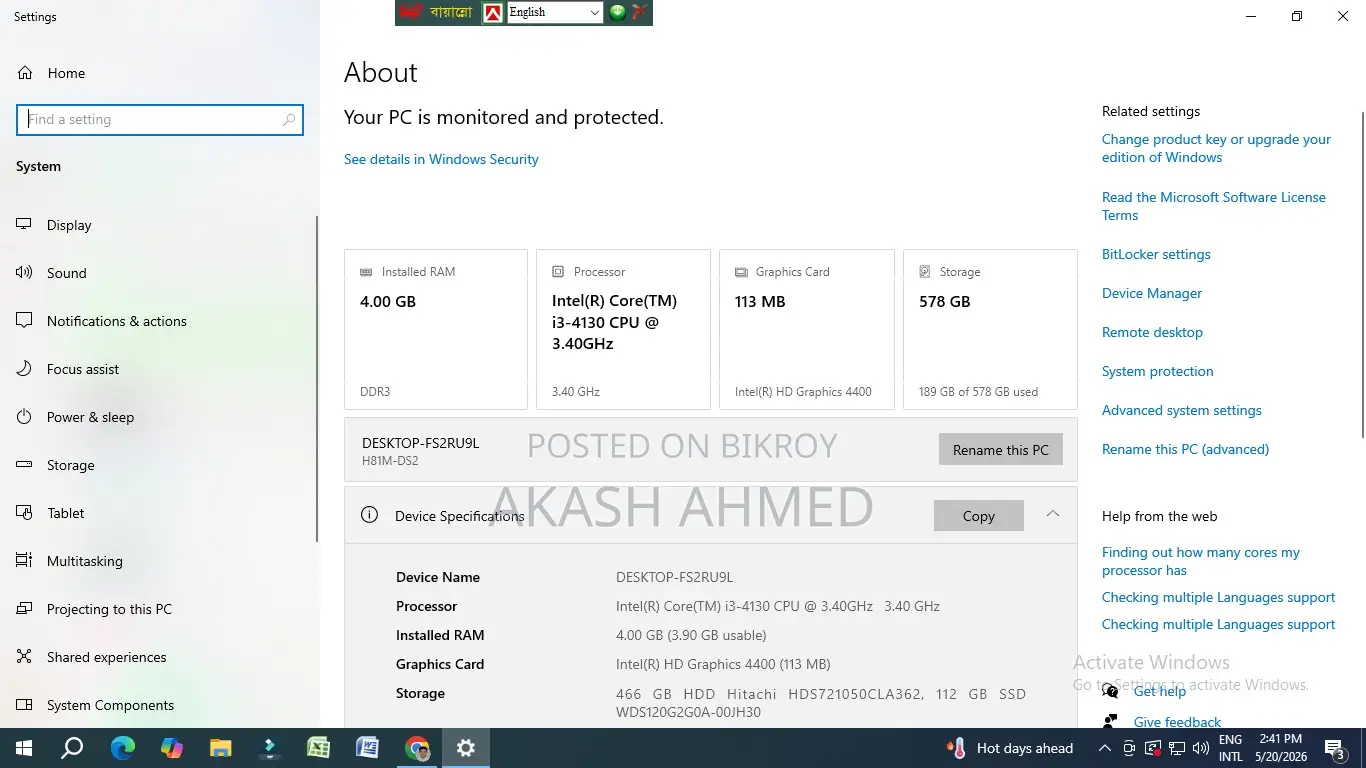This screenshot has height=768, width=1366.
Task: Copy the device specifications
Action: pyautogui.click(x=978, y=516)
